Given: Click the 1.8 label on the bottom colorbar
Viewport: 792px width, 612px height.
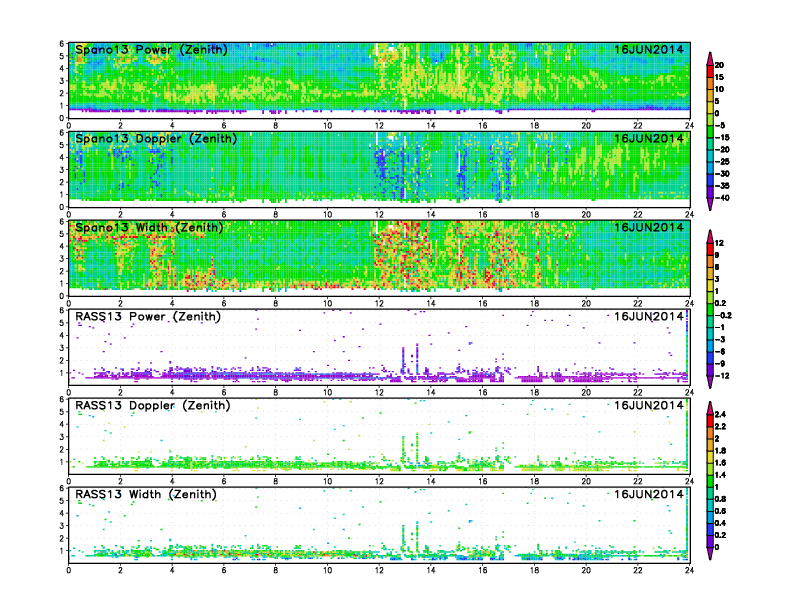Looking at the screenshot, I should point(720,451).
